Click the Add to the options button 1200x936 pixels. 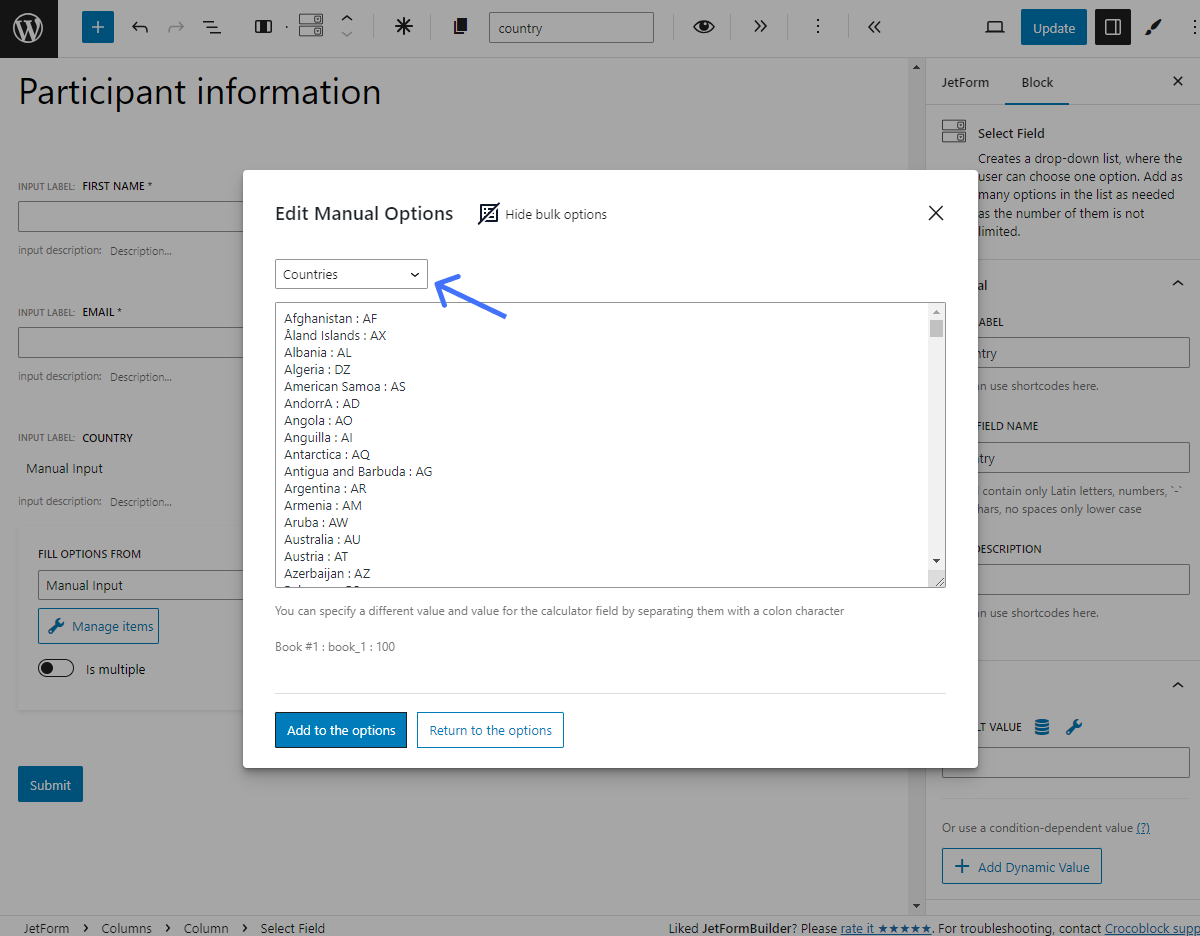(x=340, y=730)
